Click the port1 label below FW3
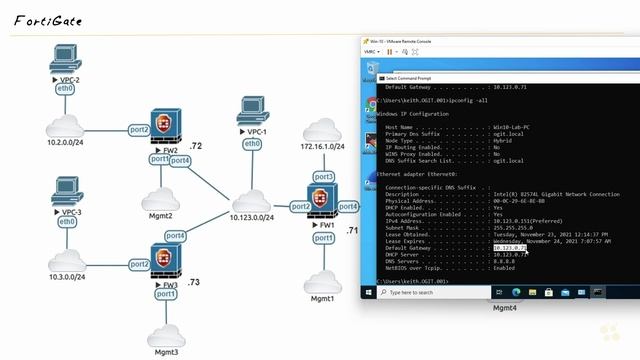 166,294
